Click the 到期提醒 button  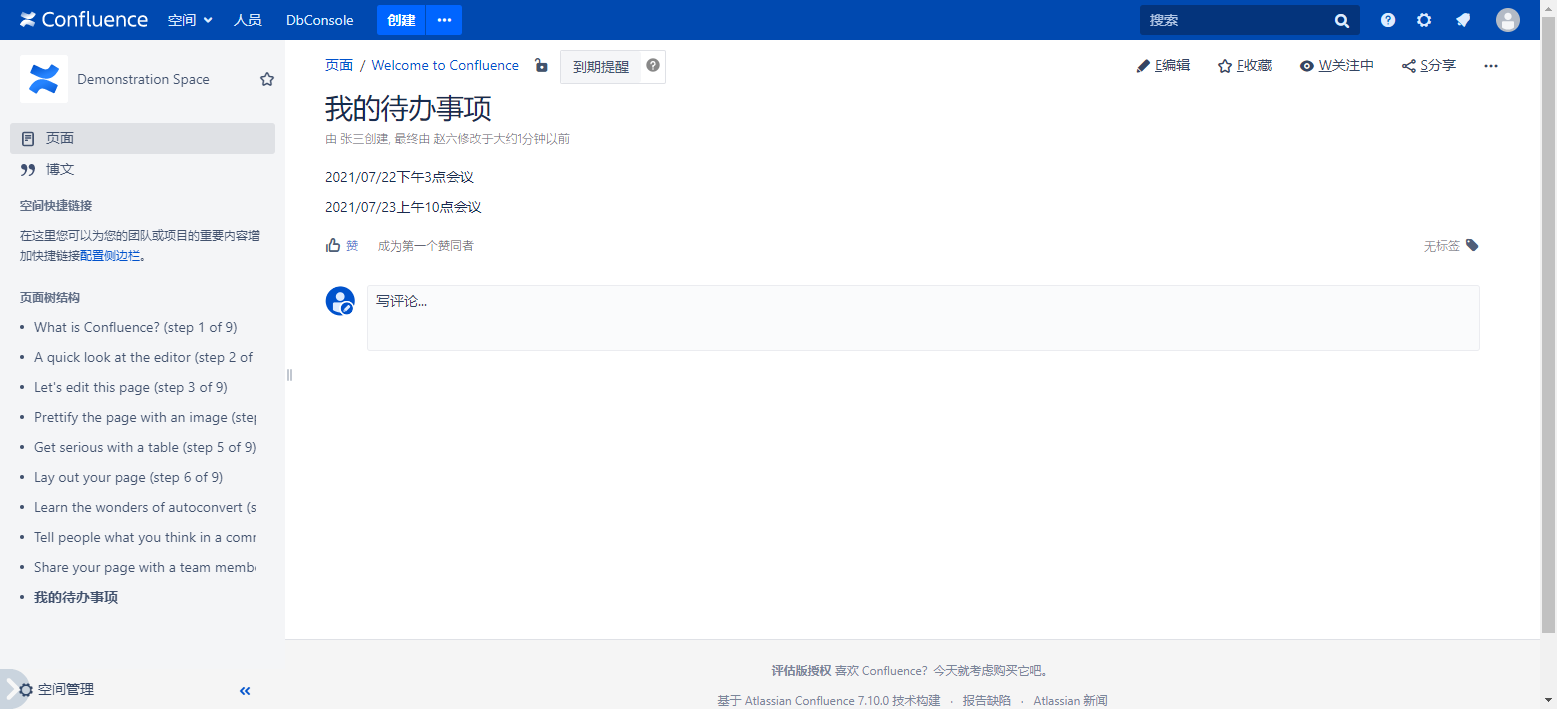[x=601, y=67]
